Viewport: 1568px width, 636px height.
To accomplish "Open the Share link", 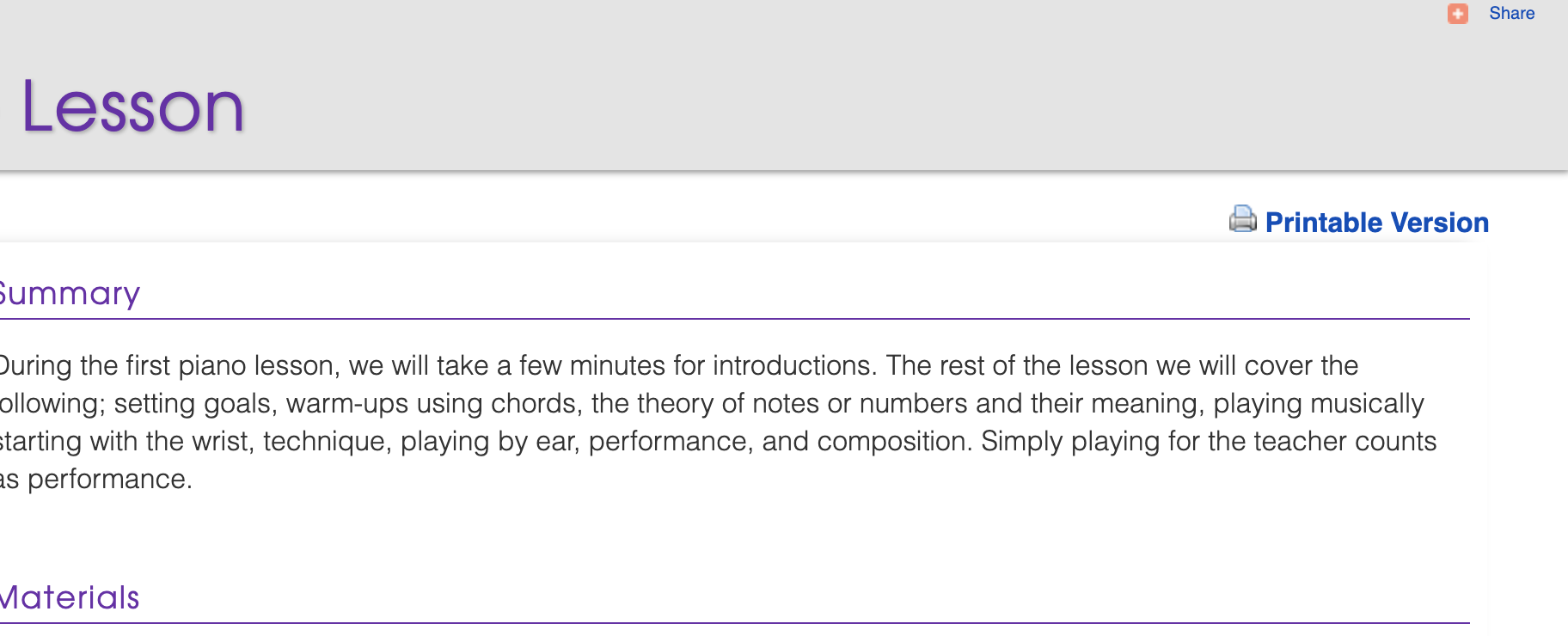I will [x=1511, y=14].
